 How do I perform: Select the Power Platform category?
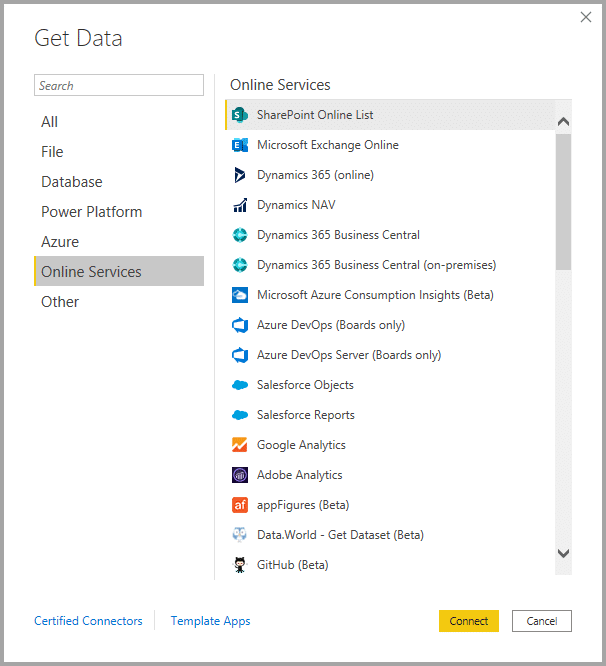coord(92,212)
